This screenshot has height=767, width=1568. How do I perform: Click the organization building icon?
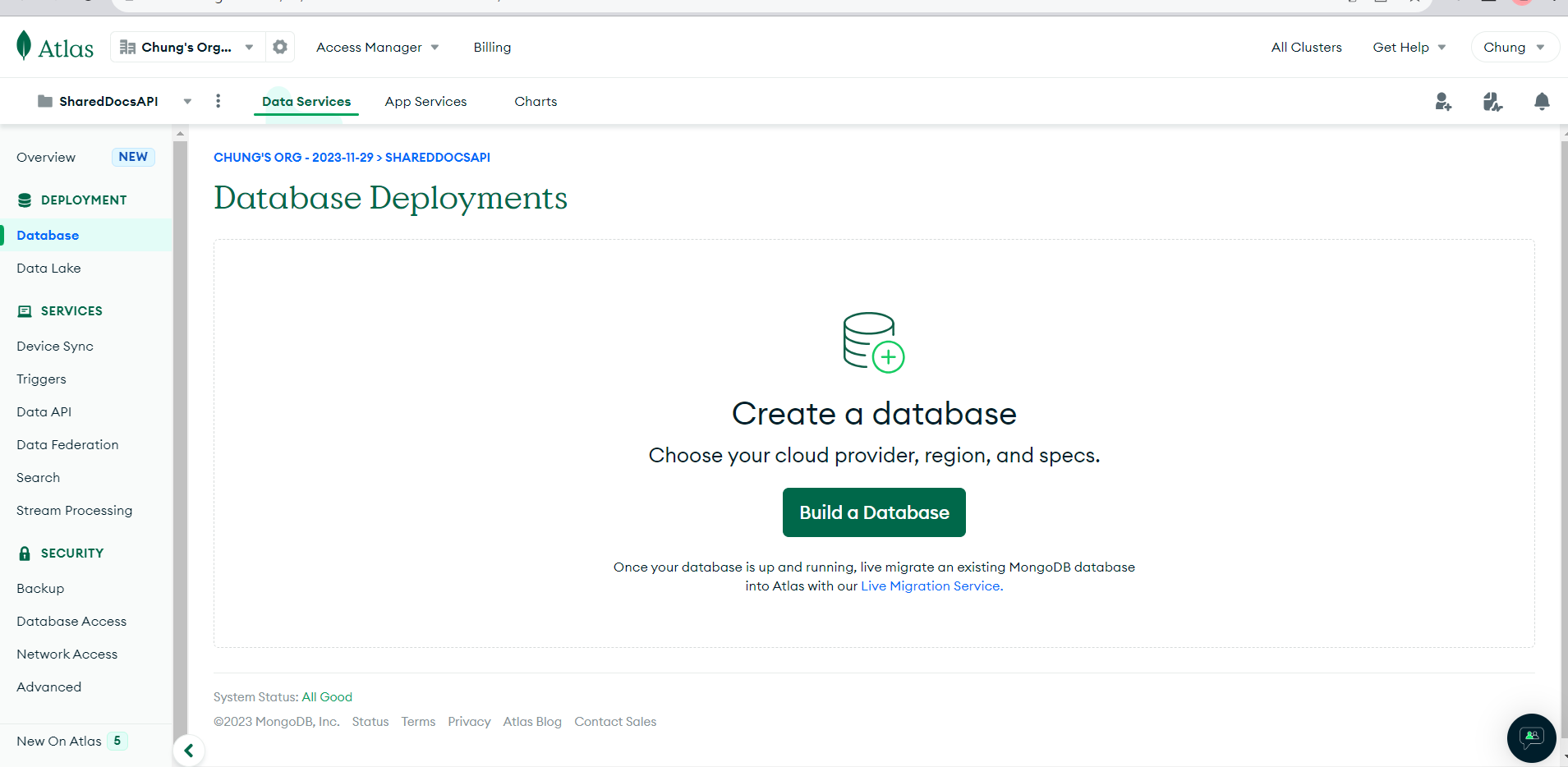coord(127,48)
